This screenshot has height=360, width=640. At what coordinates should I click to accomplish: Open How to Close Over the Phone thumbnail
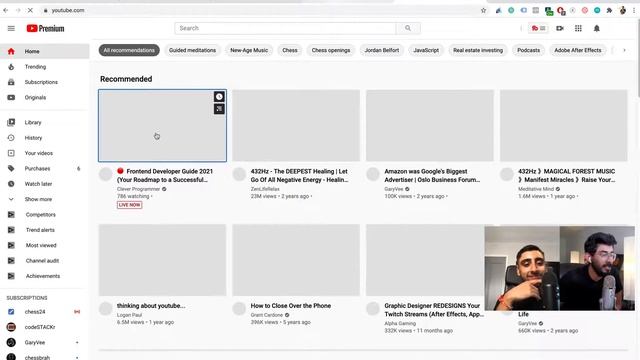tap(296, 260)
